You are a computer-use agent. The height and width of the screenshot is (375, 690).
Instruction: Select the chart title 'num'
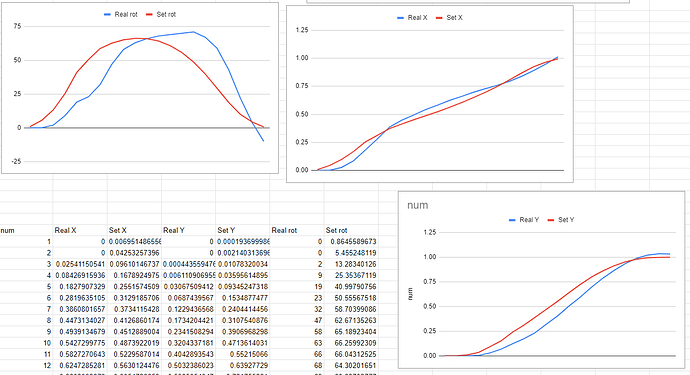418,205
